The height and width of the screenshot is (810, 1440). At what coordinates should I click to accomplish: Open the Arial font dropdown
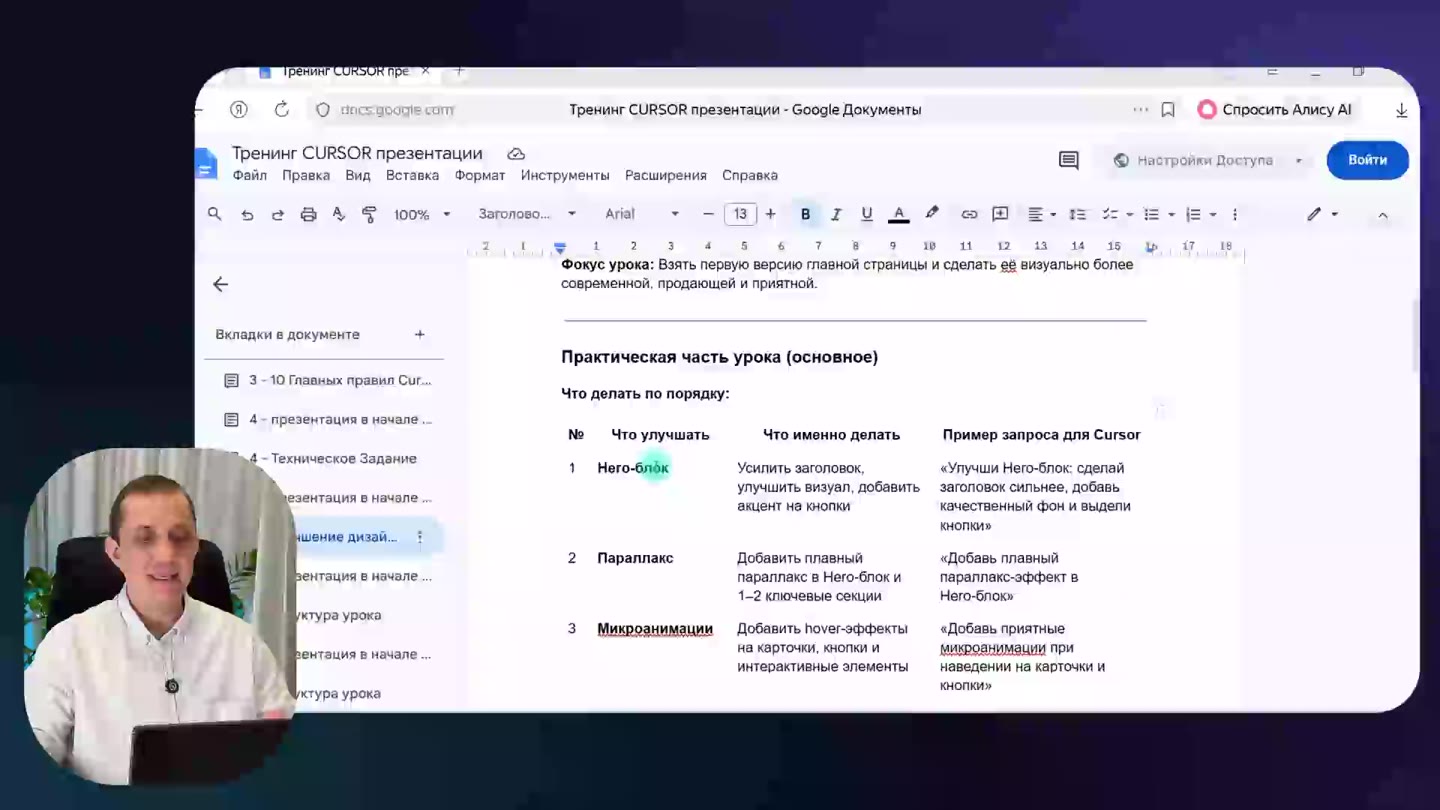tap(642, 214)
